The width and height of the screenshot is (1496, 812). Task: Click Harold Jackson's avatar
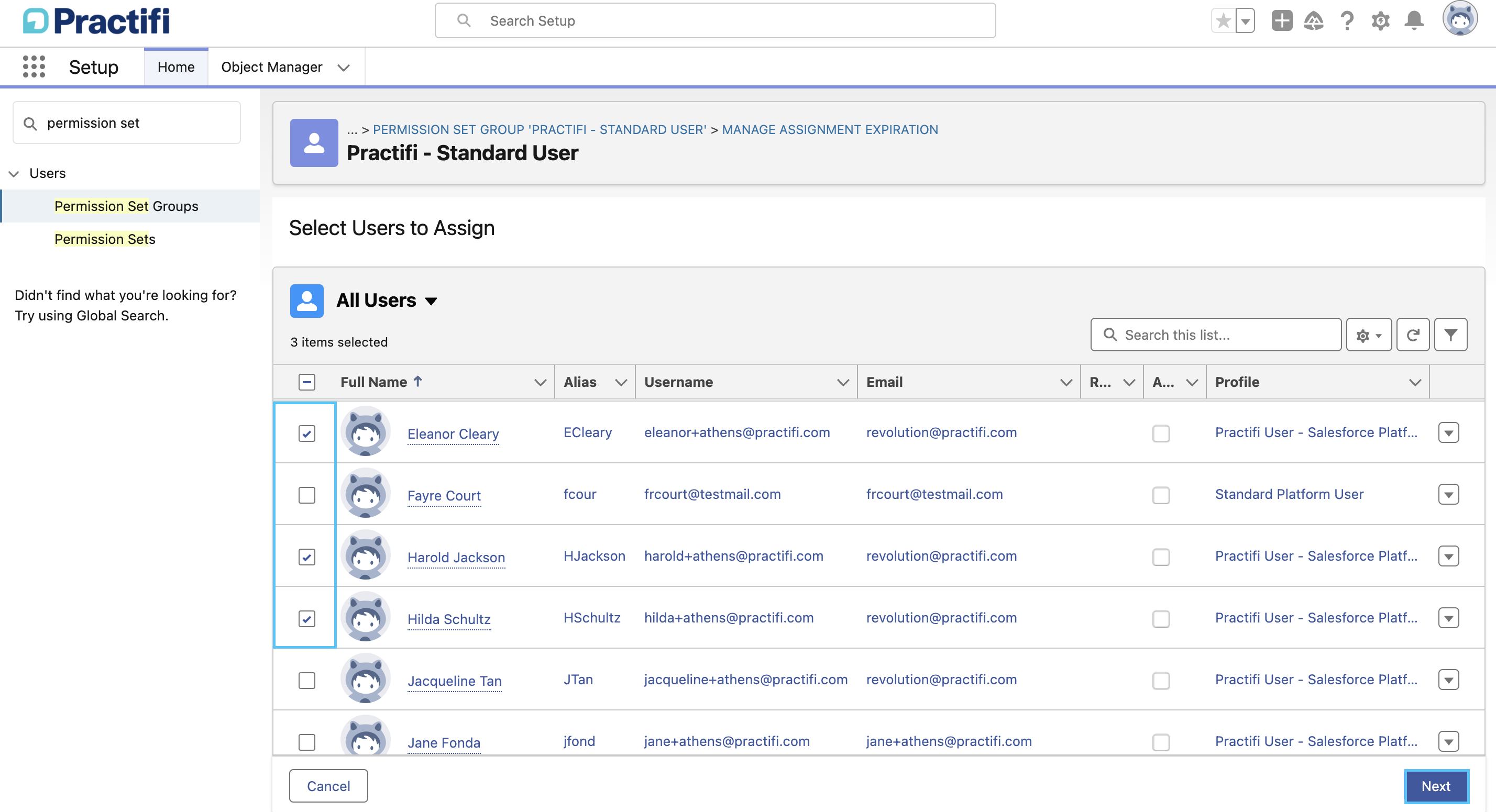click(365, 556)
